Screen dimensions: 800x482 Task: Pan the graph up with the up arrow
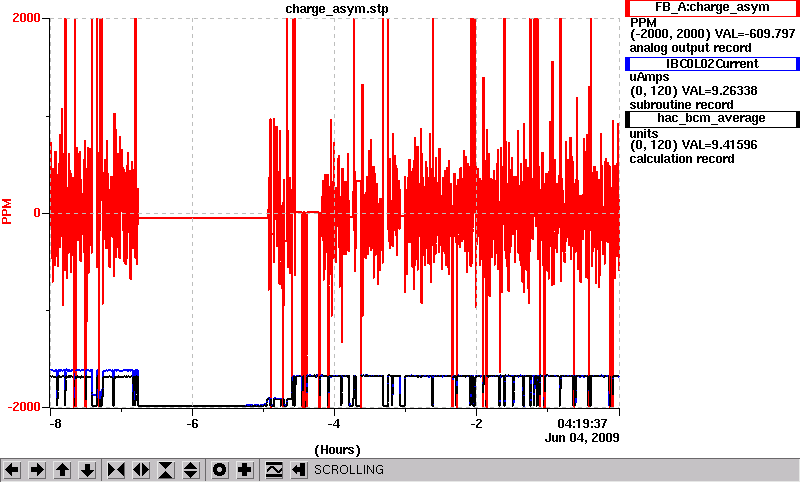point(63,469)
